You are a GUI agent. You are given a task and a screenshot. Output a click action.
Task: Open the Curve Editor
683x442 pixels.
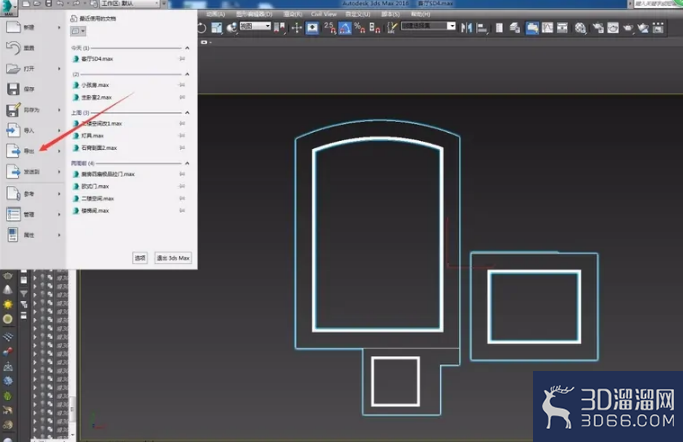(547, 28)
